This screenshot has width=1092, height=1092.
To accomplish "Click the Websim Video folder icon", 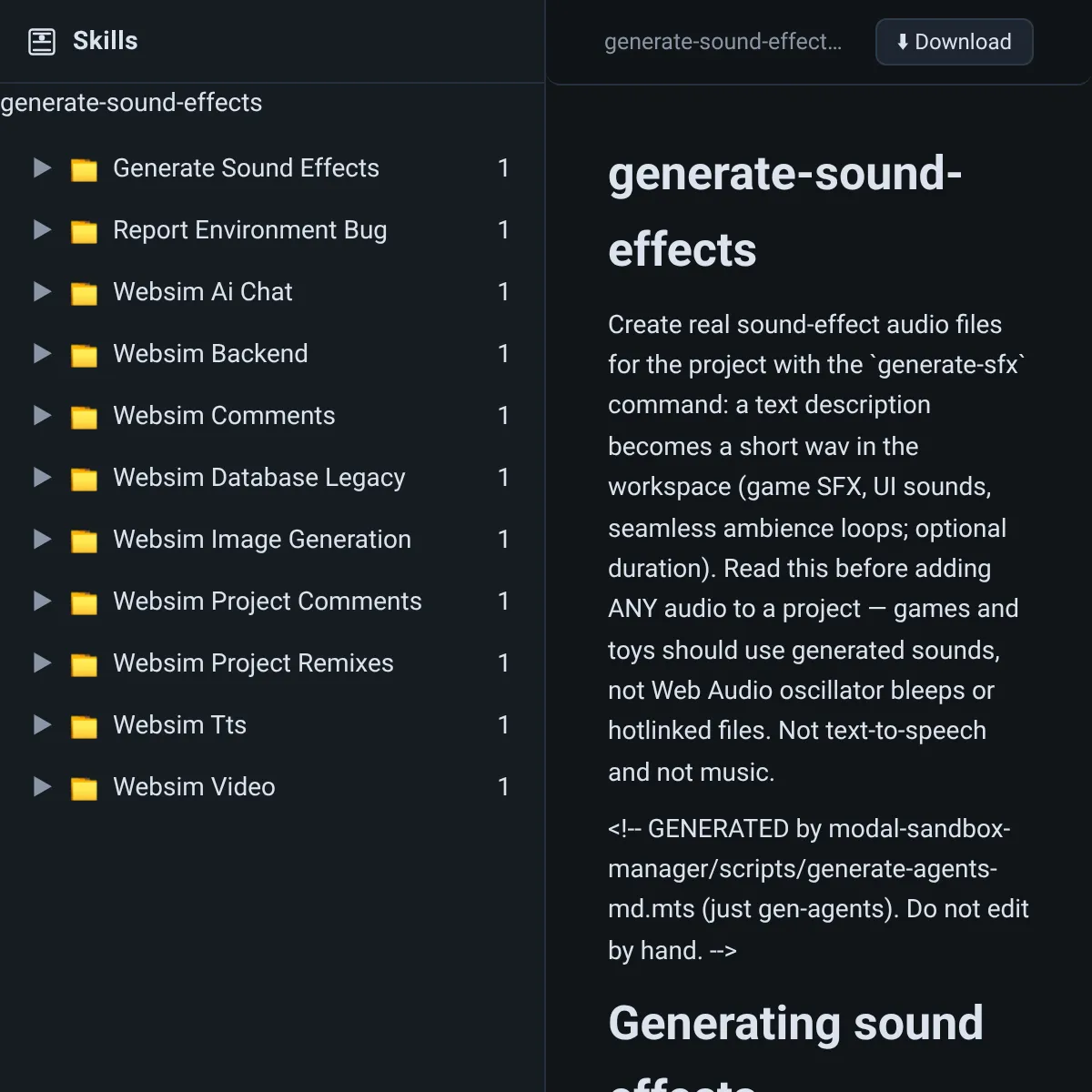I will pos(84,788).
